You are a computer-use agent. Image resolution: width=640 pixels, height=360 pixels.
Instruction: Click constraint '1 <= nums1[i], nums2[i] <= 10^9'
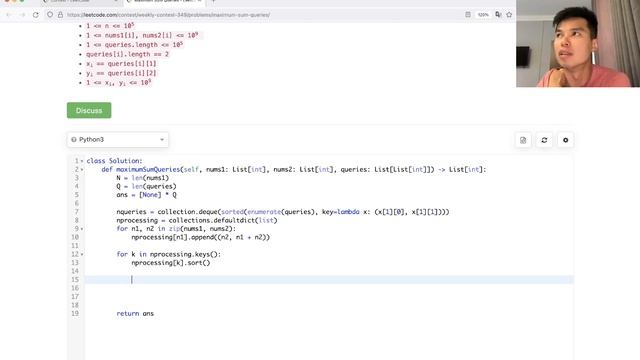[x=142, y=35]
